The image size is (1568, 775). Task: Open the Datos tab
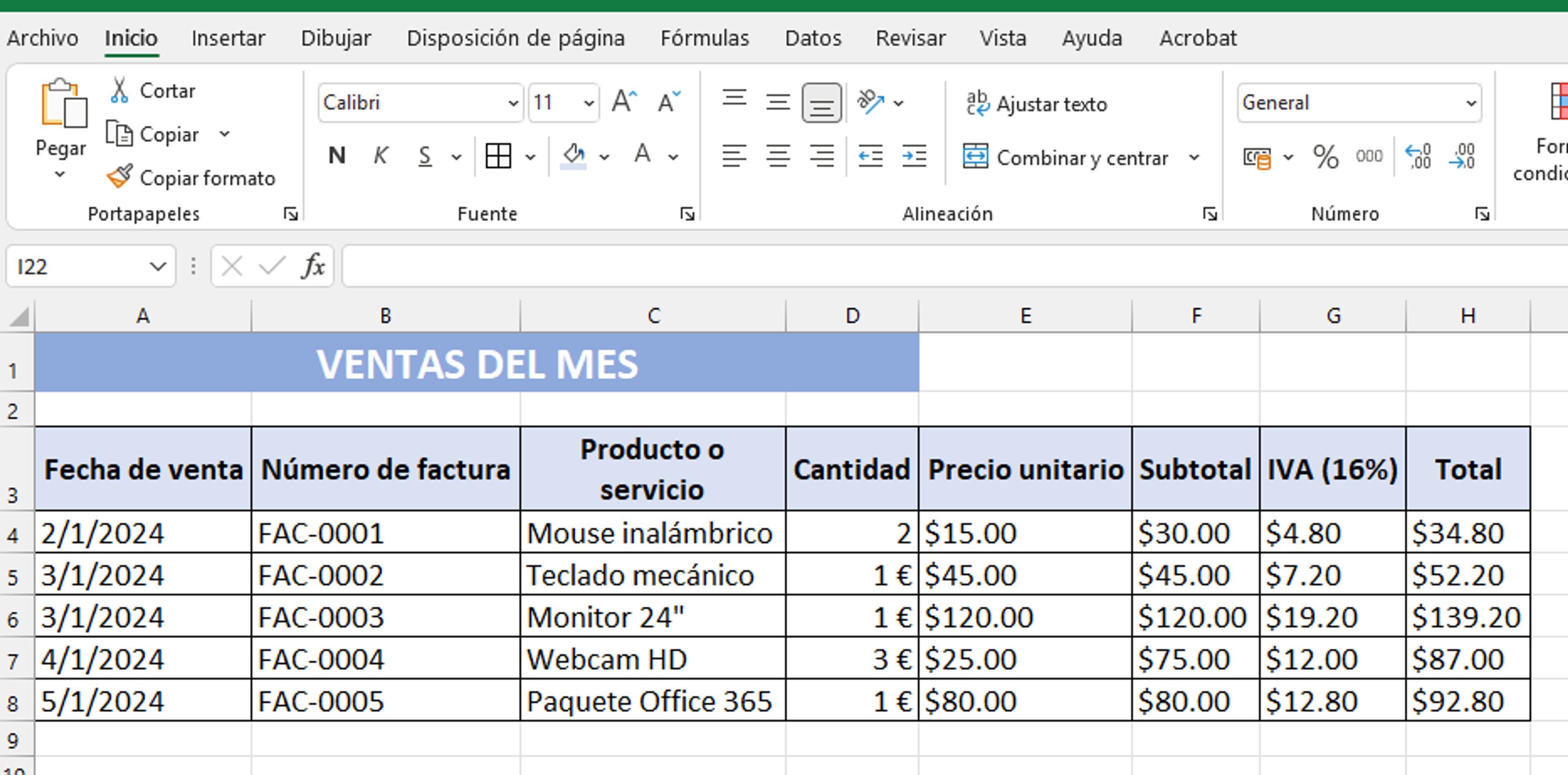click(813, 38)
